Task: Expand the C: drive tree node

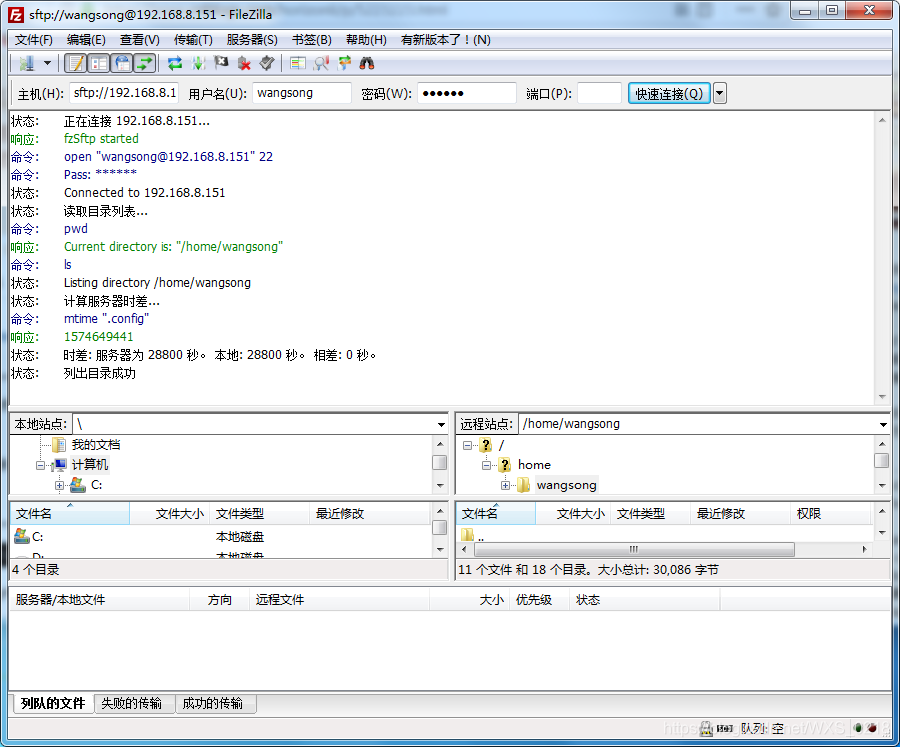Action: [x=59, y=485]
